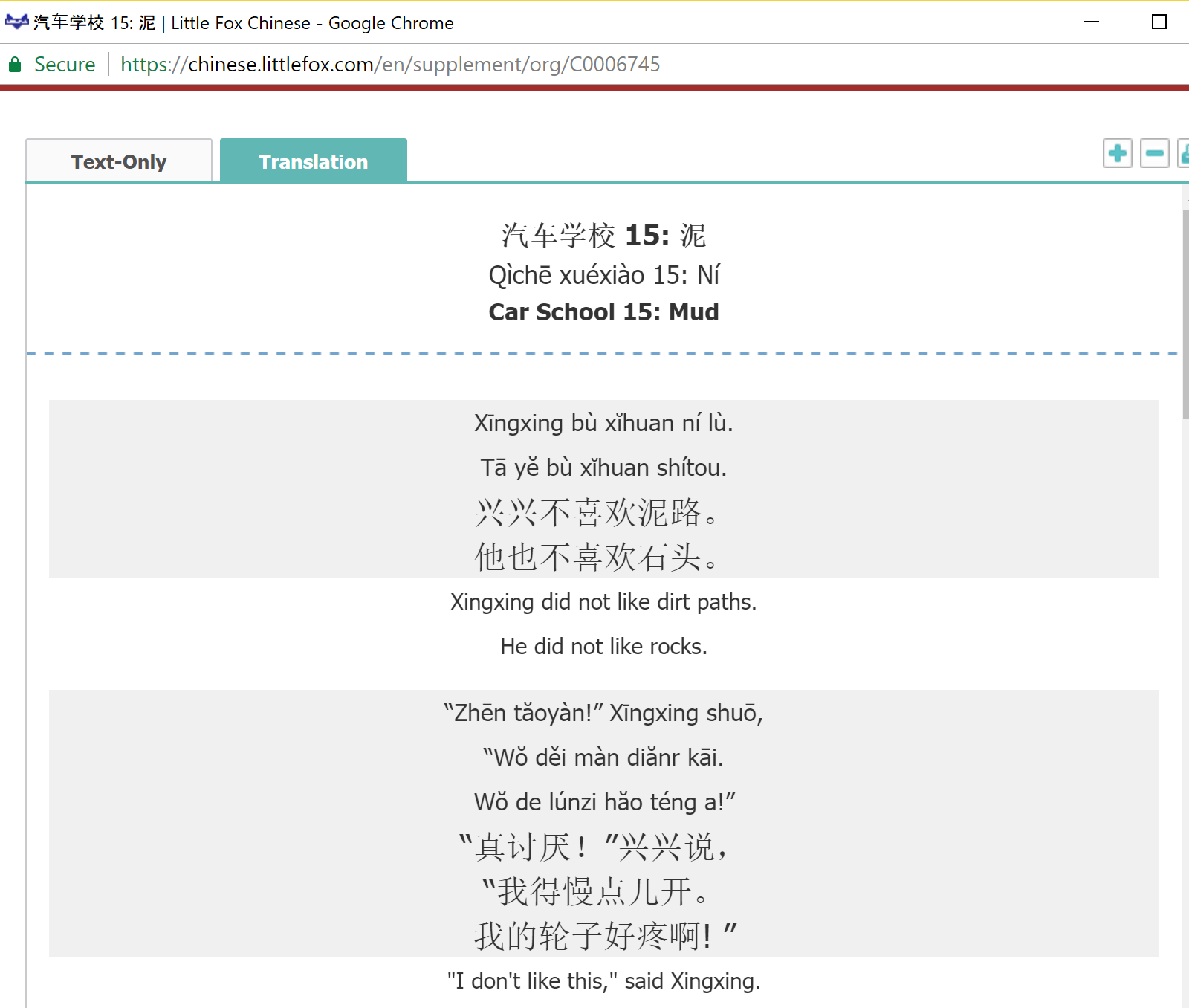
Task: Click the Chinese sentence 兴兴不喜欢泥路
Action: (597, 513)
